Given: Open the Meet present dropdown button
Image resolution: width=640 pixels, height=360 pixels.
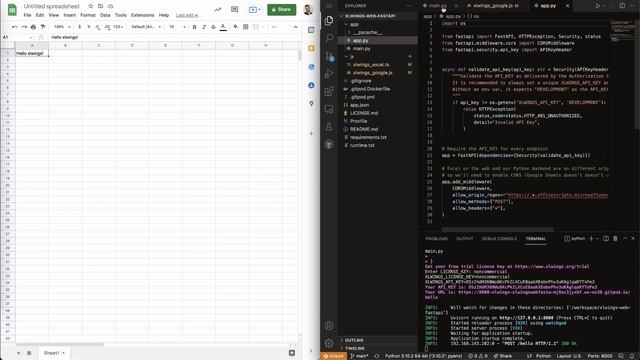Looking at the screenshot, I should pos(255,9).
